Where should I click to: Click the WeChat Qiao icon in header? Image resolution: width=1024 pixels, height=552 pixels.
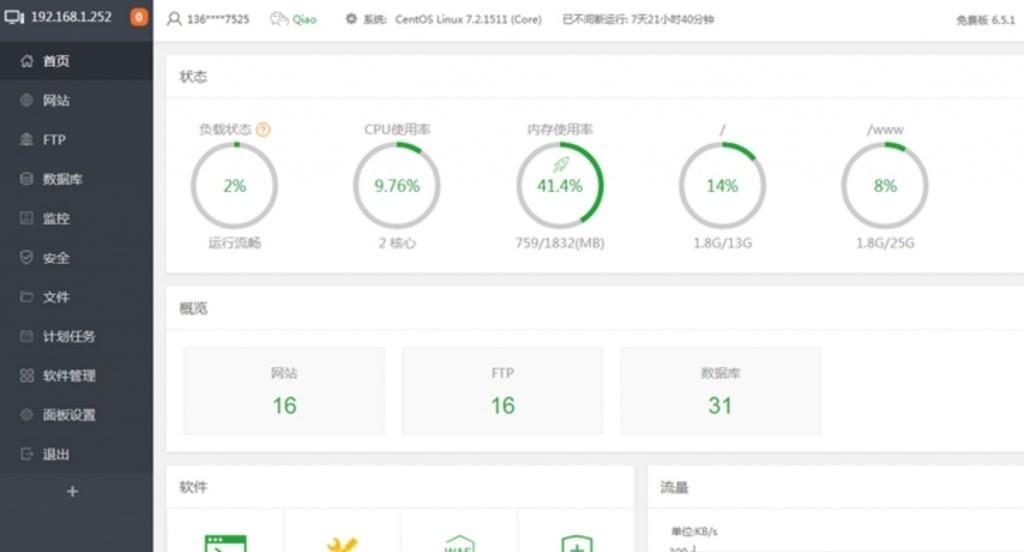pyautogui.click(x=280, y=19)
